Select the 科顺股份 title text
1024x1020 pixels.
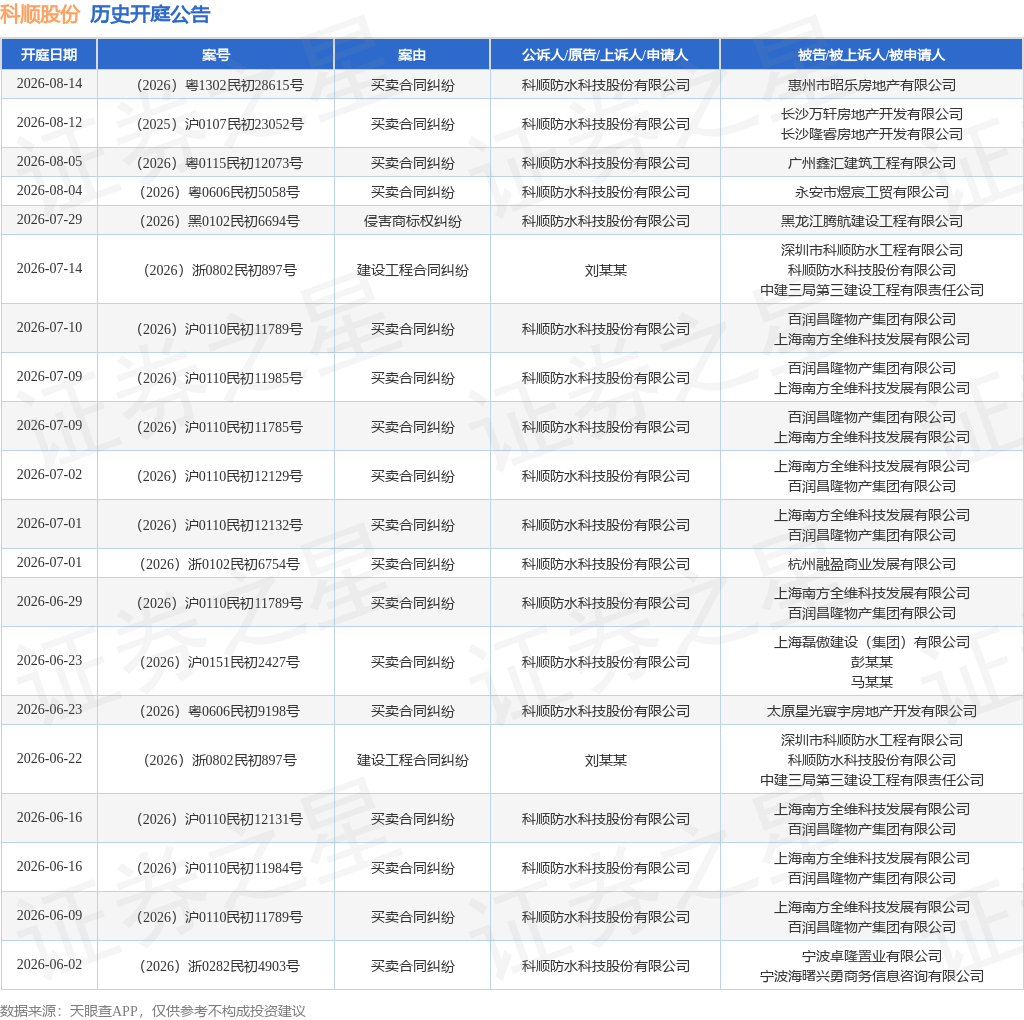[40, 14]
